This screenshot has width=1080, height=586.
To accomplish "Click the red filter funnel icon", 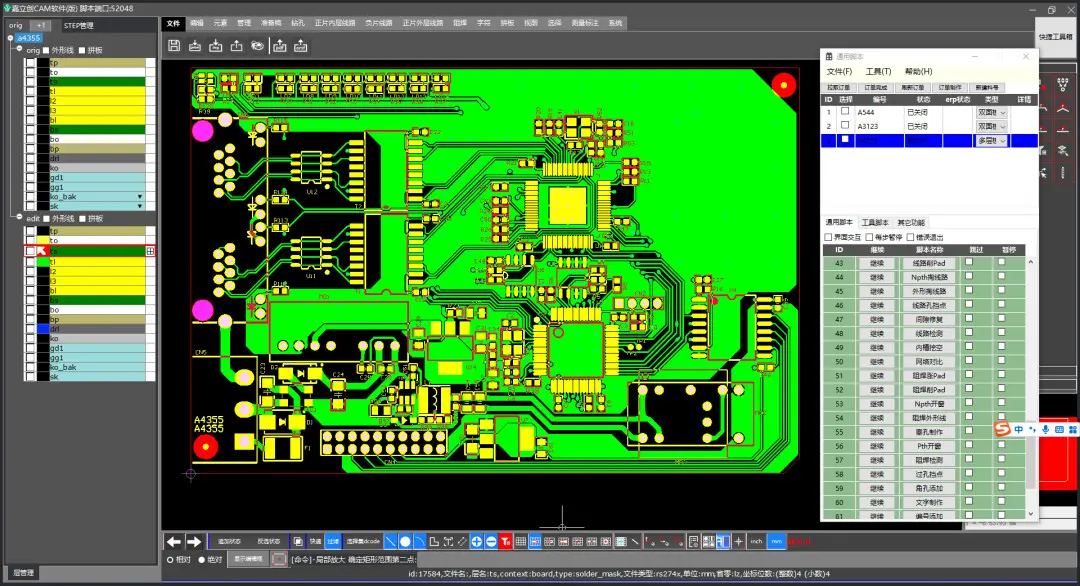I will point(506,542).
